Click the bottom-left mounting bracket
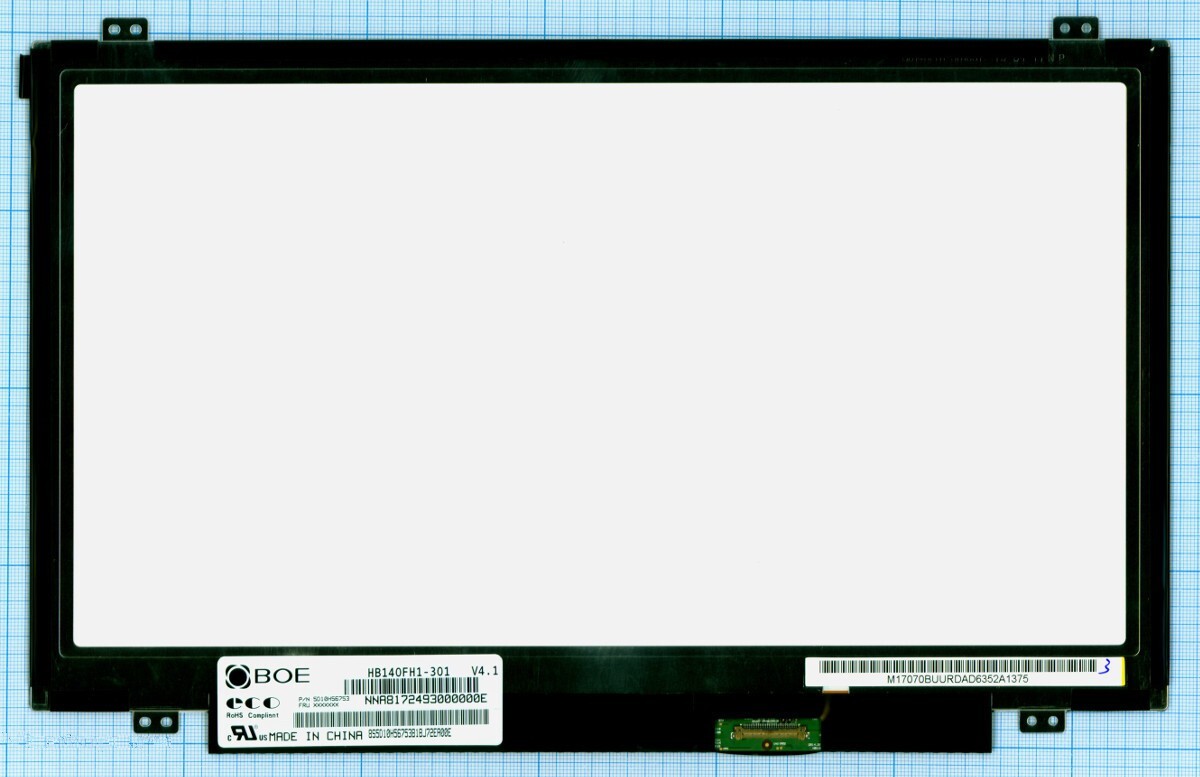Image resolution: width=1200 pixels, height=777 pixels. click(x=154, y=720)
